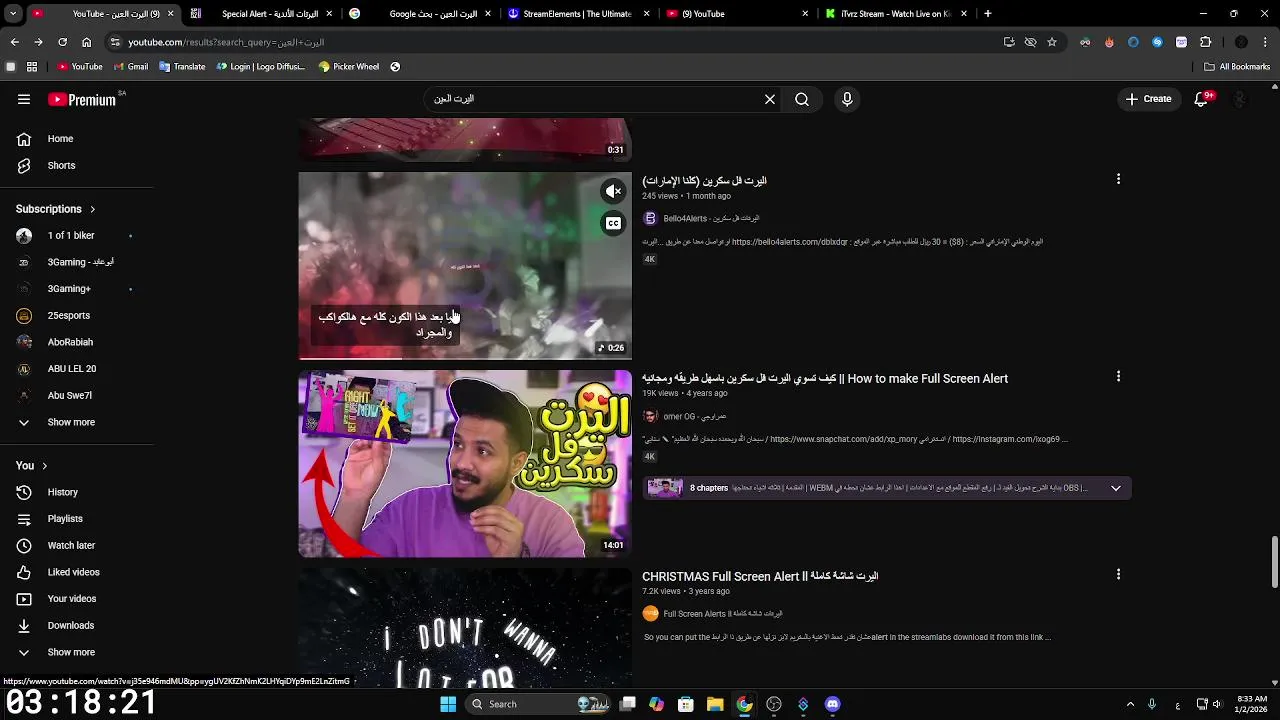Open the Translate bookmark
The image size is (1280, 720).
click(181, 67)
